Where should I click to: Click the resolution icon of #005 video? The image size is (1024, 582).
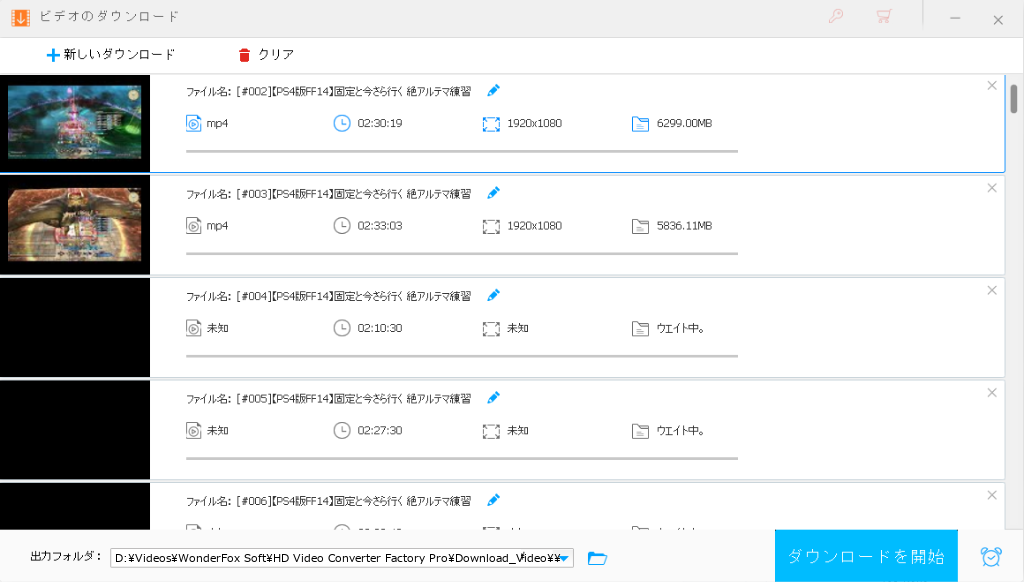coord(491,431)
